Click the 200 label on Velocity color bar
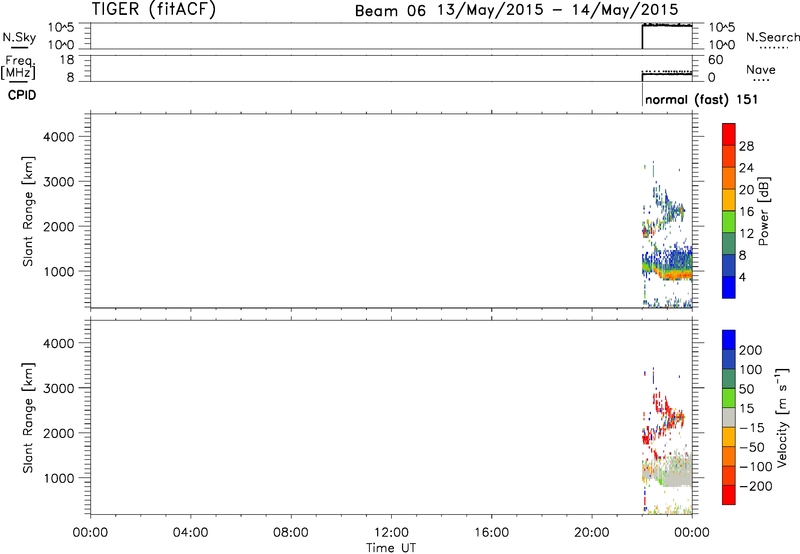 (751, 350)
